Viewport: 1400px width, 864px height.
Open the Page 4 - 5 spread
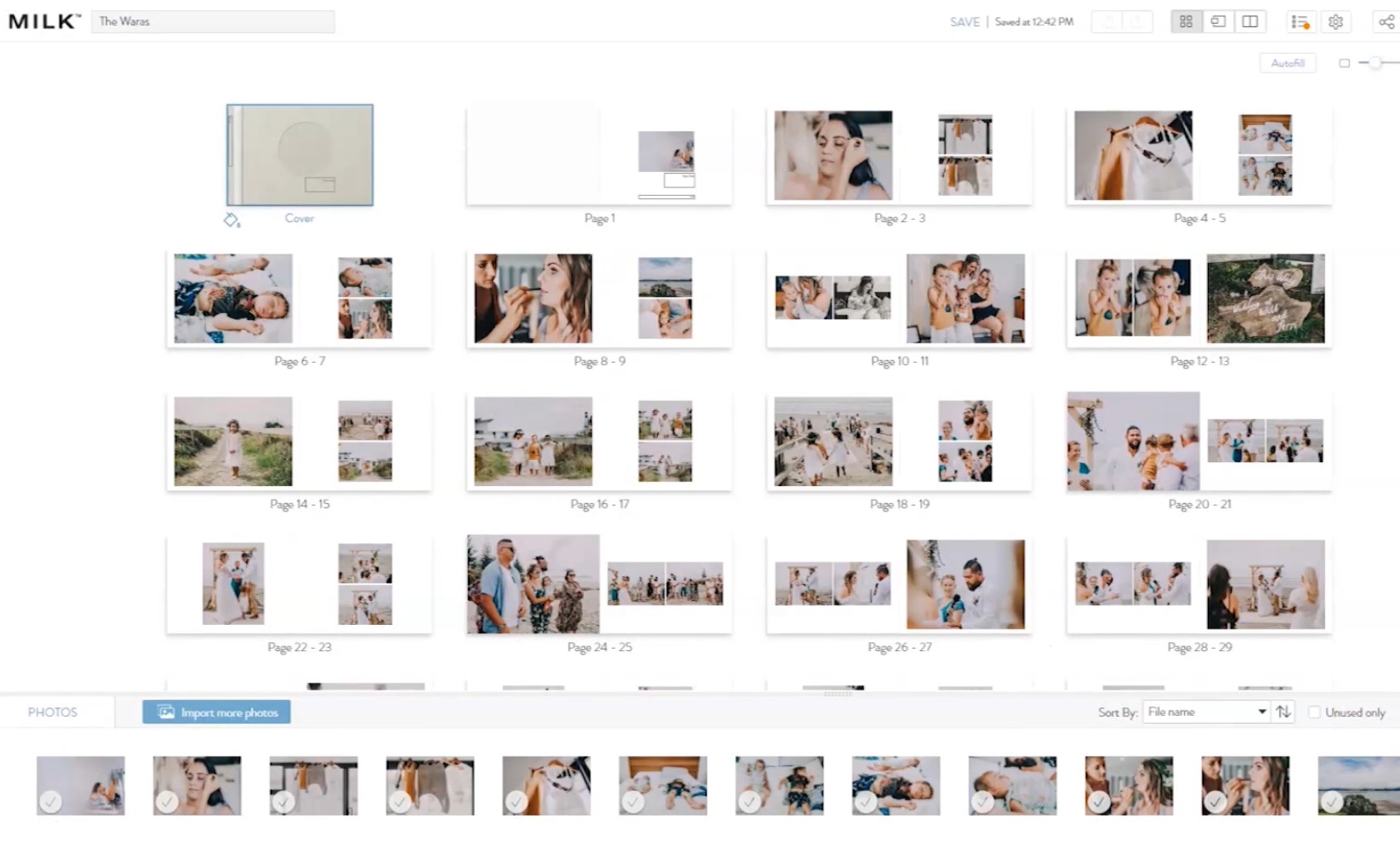(x=1199, y=156)
